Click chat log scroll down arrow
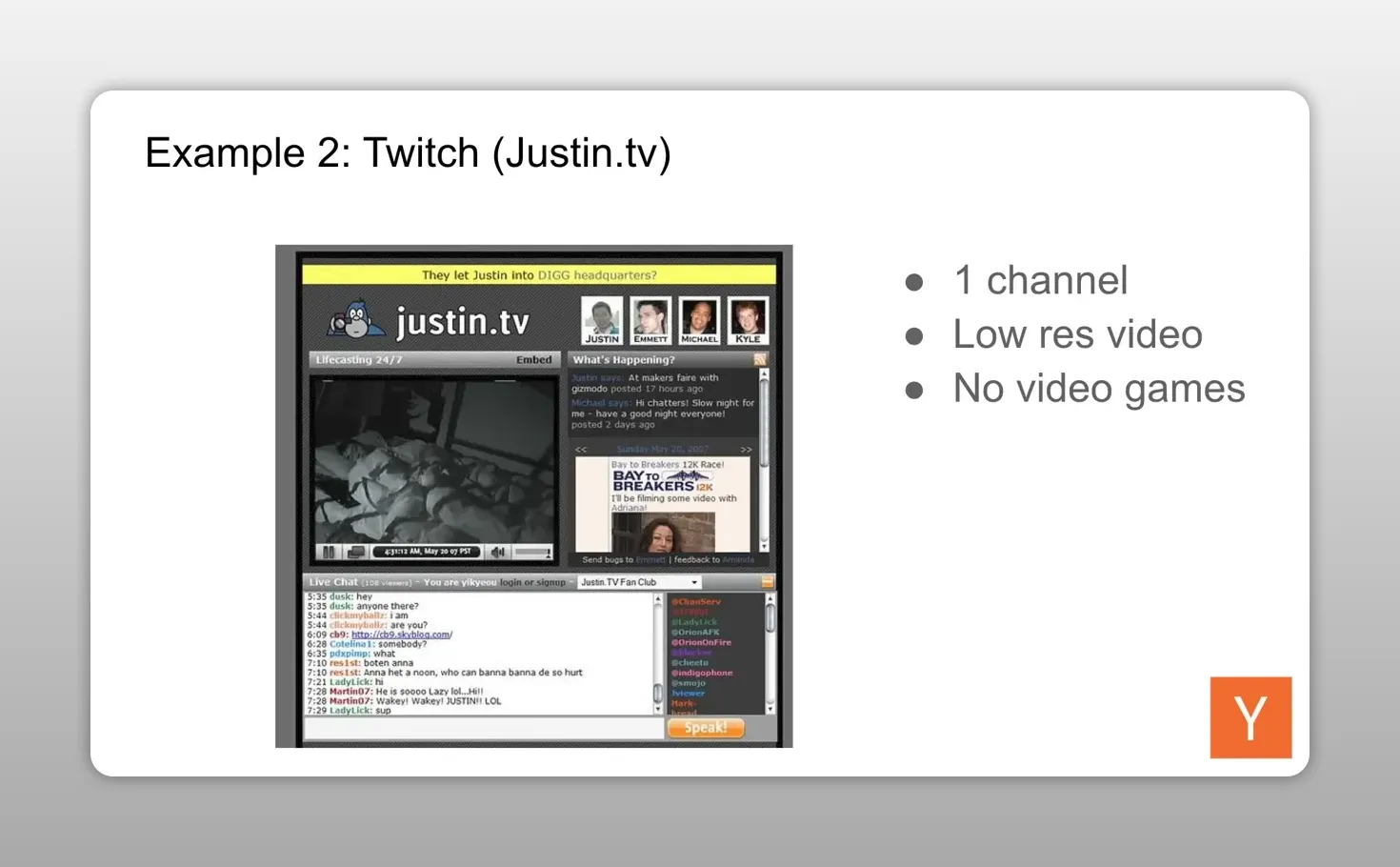This screenshot has height=867, width=1400. 657,709
